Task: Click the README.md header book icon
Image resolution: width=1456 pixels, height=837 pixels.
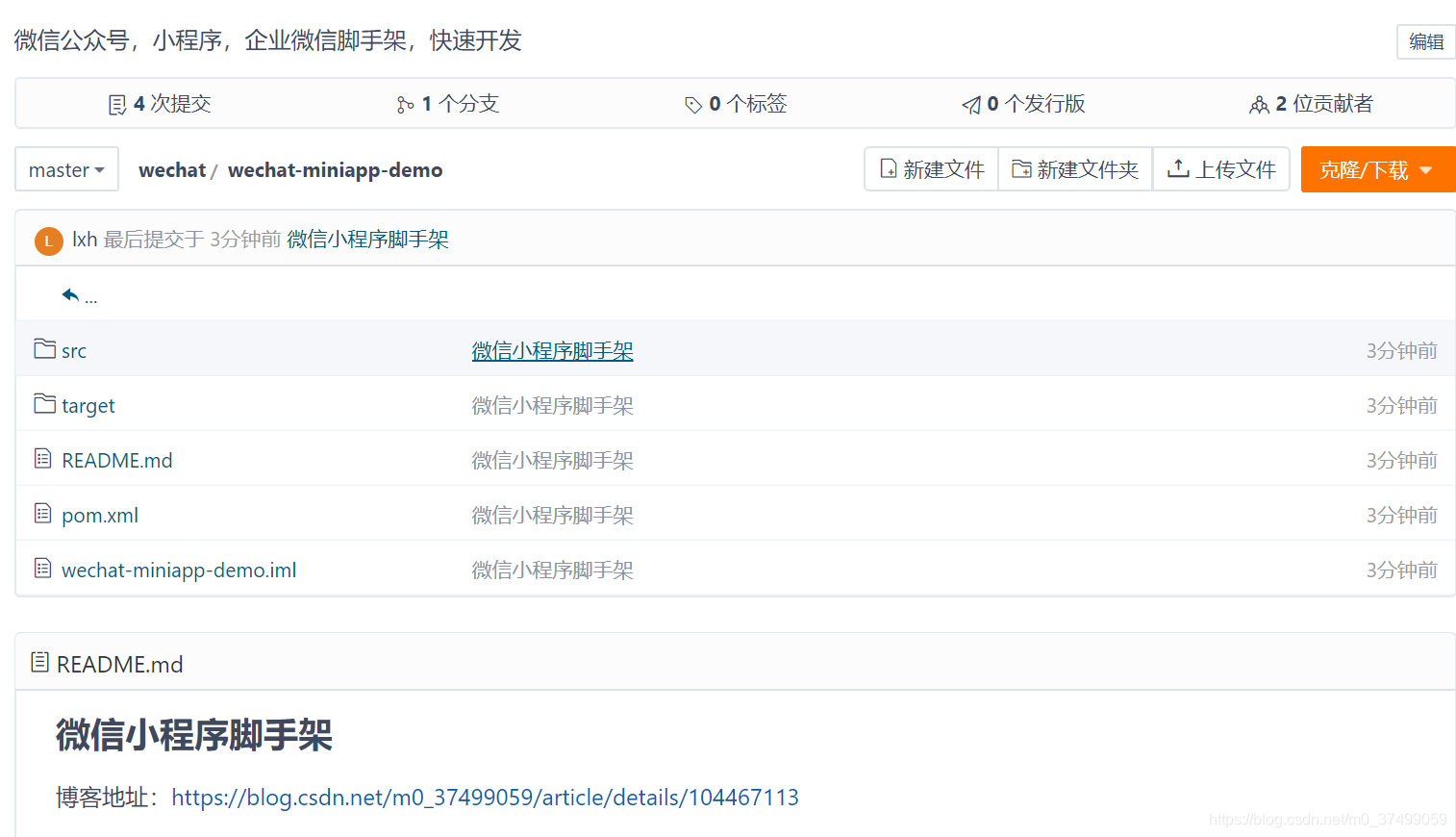Action: click(x=39, y=662)
